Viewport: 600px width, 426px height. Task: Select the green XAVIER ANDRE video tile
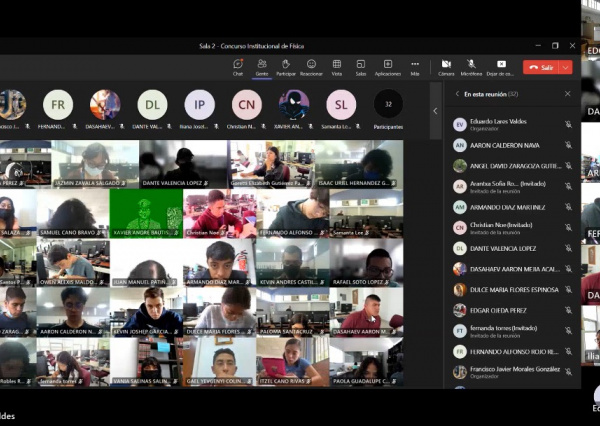click(145, 211)
